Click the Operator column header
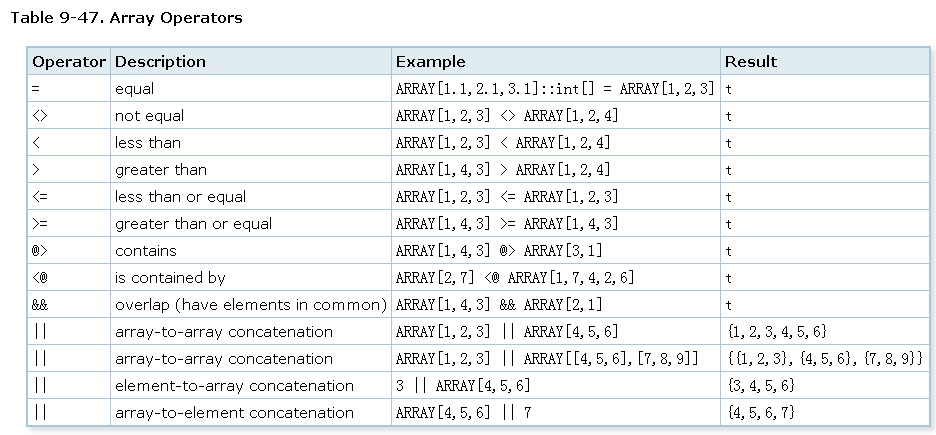Screen dimensions: 936x435 pyautogui.click(x=68, y=62)
